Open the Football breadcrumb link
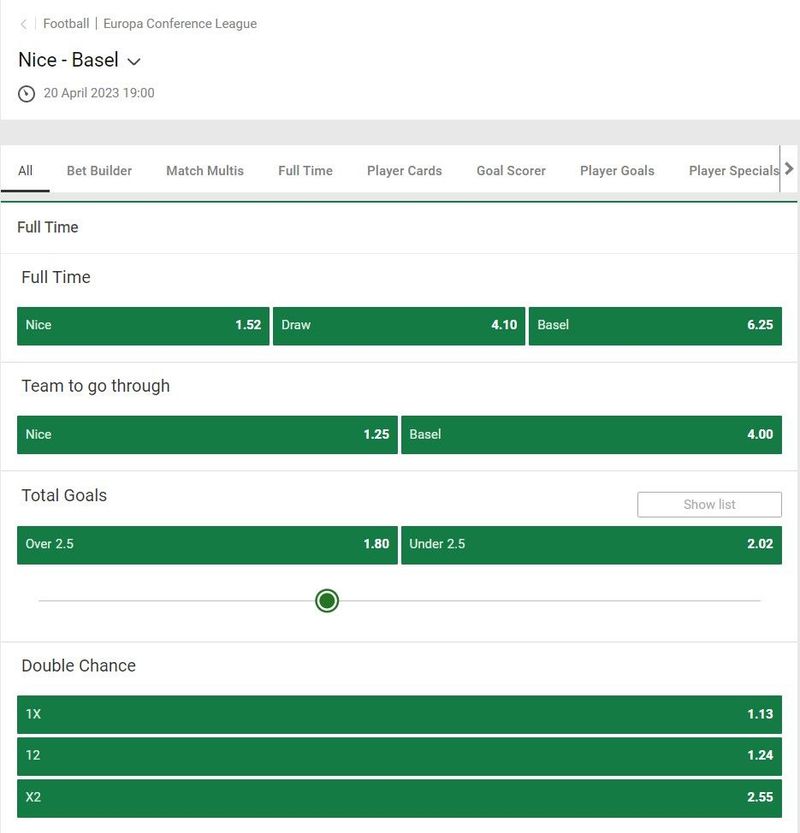This screenshot has height=833, width=800. pyautogui.click(x=66, y=23)
